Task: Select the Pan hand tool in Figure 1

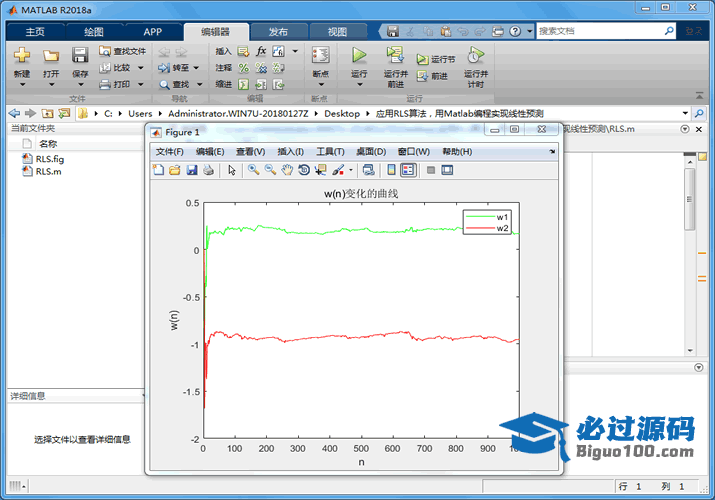Action: tap(287, 170)
